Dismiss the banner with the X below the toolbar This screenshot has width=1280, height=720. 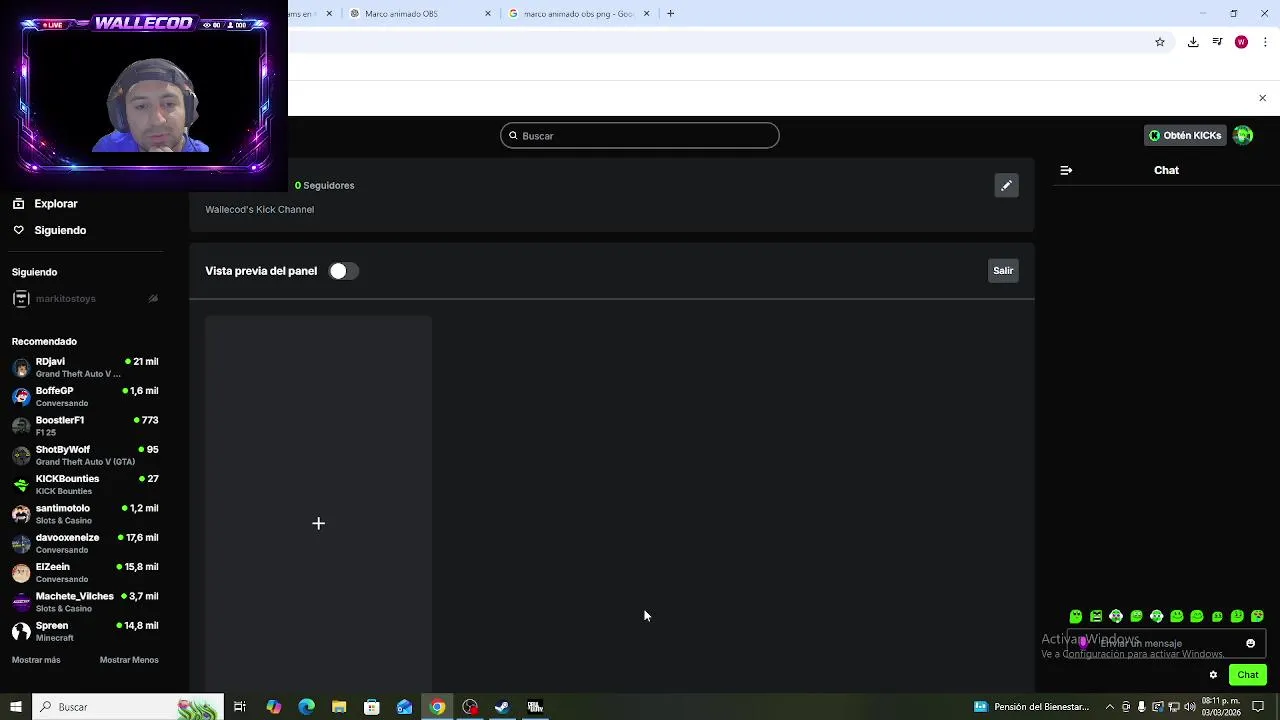[1262, 98]
